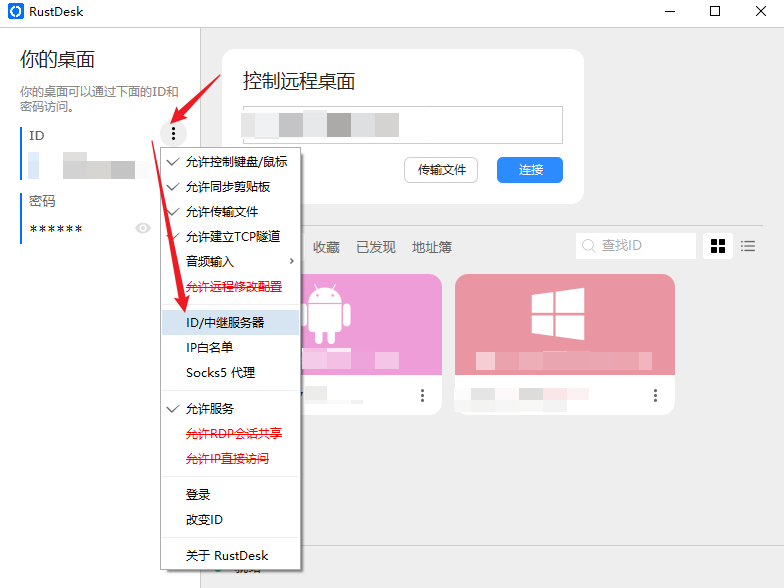Click the 连接 button
The height and width of the screenshot is (588, 784).
(x=530, y=170)
